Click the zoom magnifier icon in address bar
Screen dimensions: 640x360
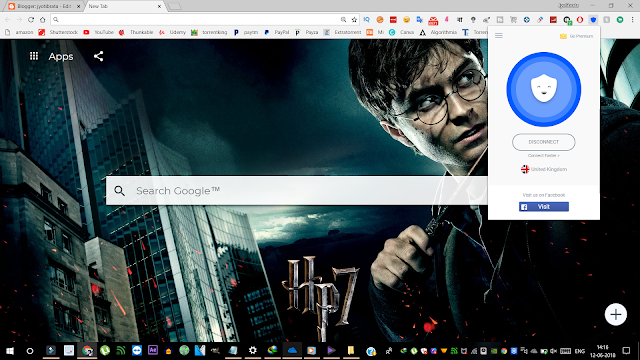coord(343,20)
